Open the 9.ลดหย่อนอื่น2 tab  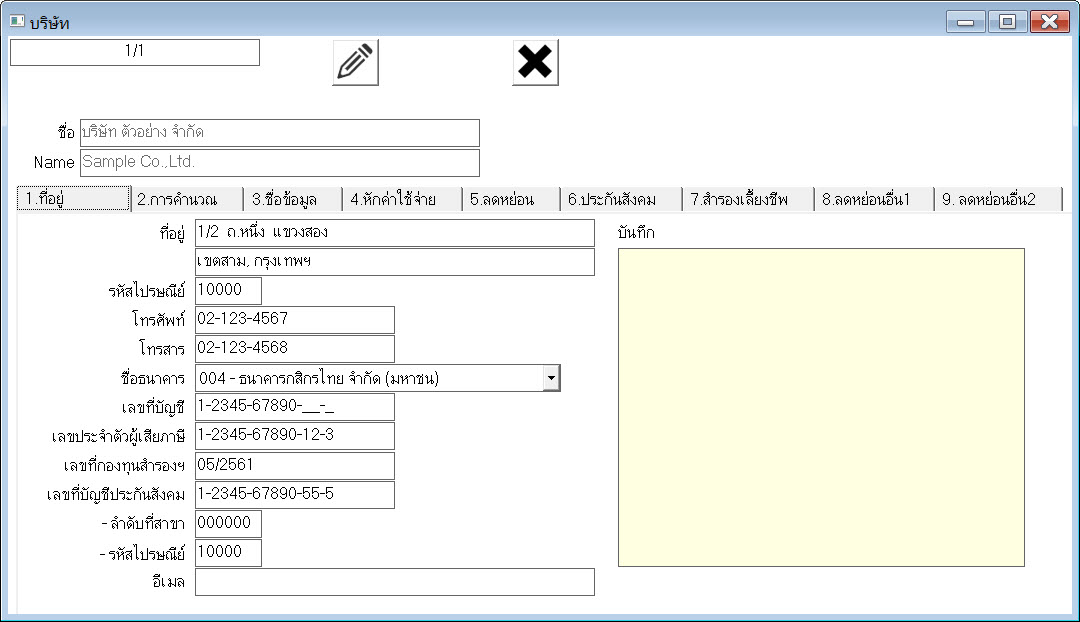coord(996,199)
